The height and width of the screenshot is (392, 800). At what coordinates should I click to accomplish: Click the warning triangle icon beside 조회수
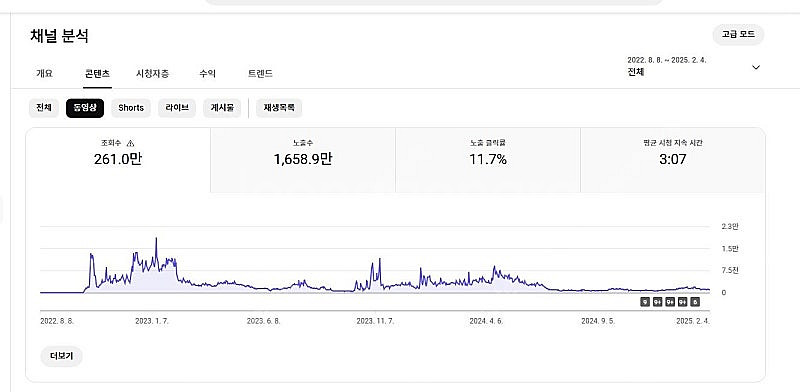(x=130, y=143)
